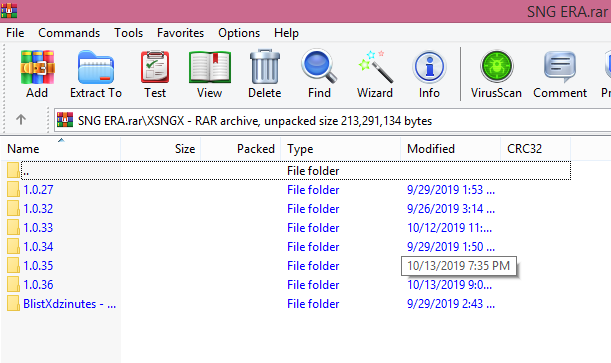This screenshot has height=363, width=611.
Task: Click File folder type of 1.0.36
Action: click(x=313, y=285)
